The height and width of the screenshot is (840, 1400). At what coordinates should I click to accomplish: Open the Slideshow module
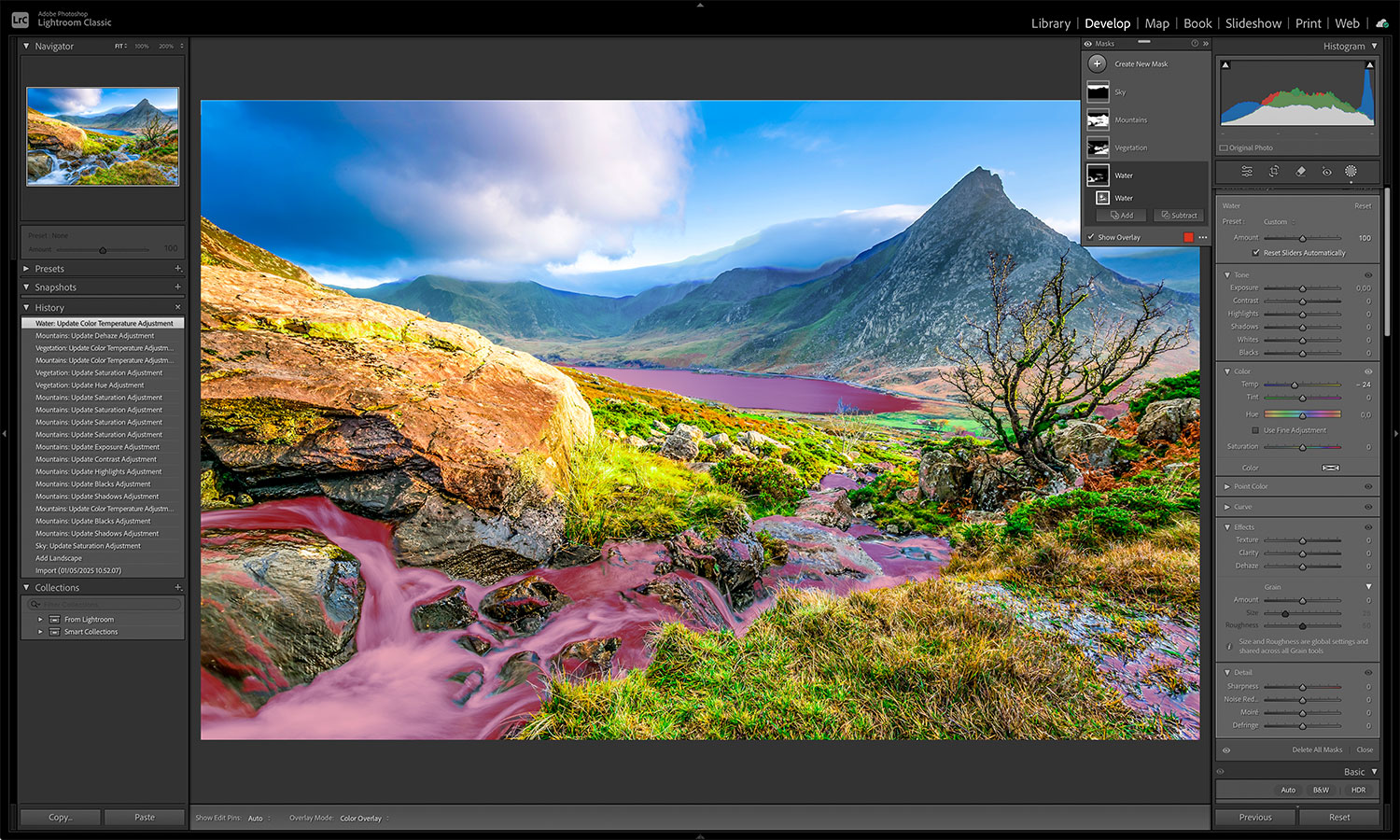1253,23
